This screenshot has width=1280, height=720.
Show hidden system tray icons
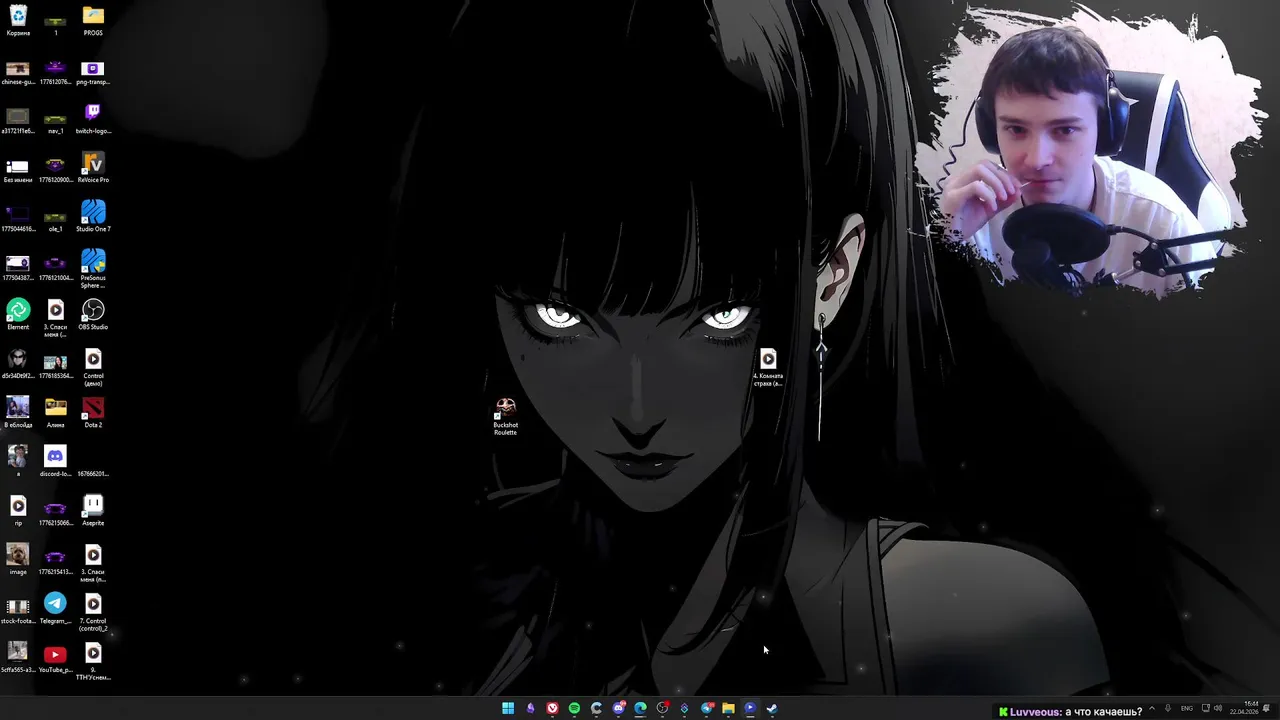pyautogui.click(x=1151, y=709)
